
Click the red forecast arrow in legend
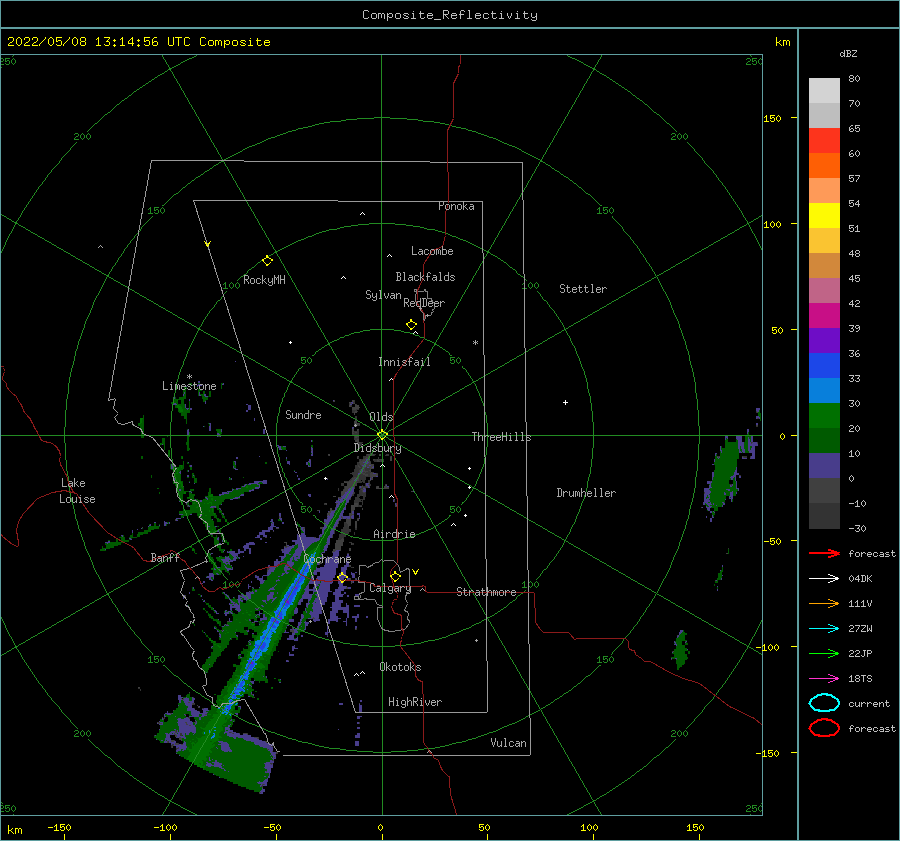pos(824,553)
